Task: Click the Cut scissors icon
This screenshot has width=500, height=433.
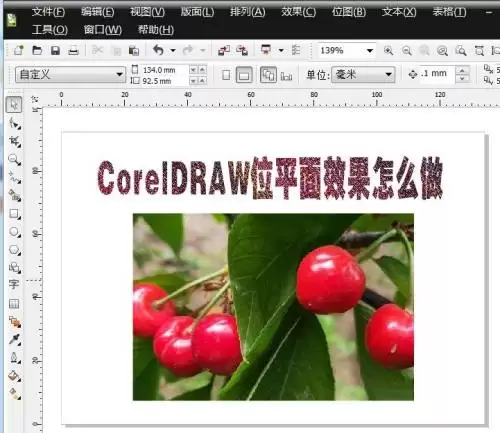Action: pos(98,51)
